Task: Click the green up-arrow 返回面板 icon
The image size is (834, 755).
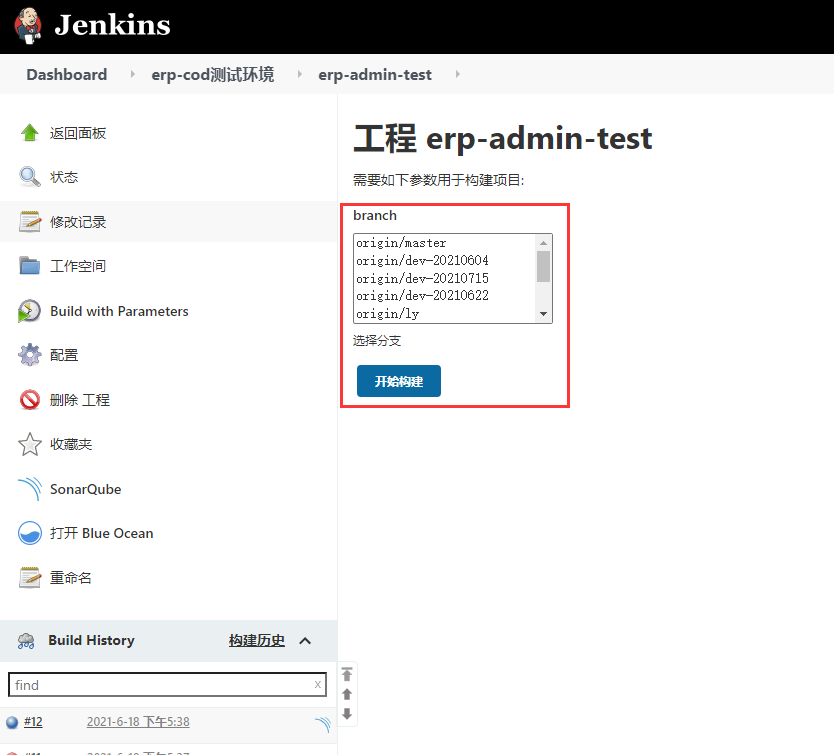Action: pyautogui.click(x=30, y=132)
